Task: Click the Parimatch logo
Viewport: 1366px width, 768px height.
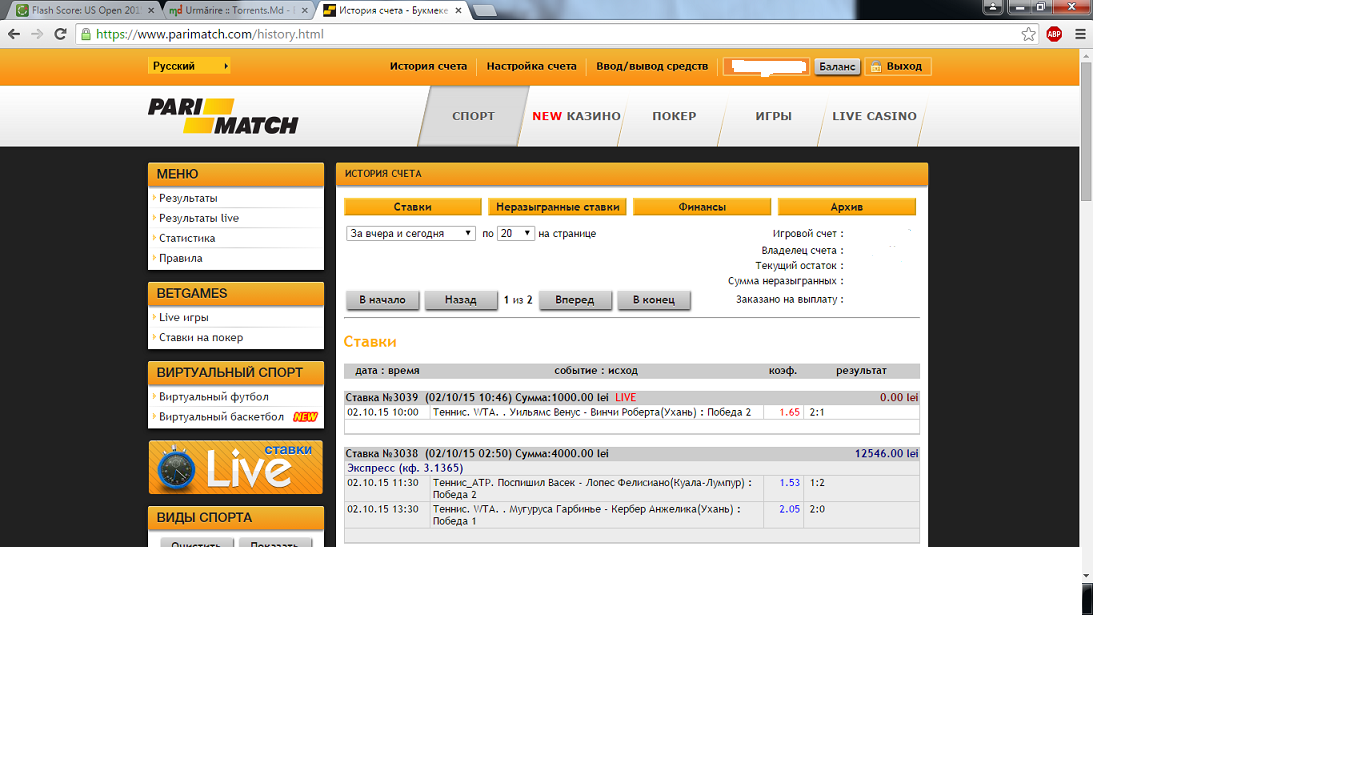Action: tap(223, 116)
